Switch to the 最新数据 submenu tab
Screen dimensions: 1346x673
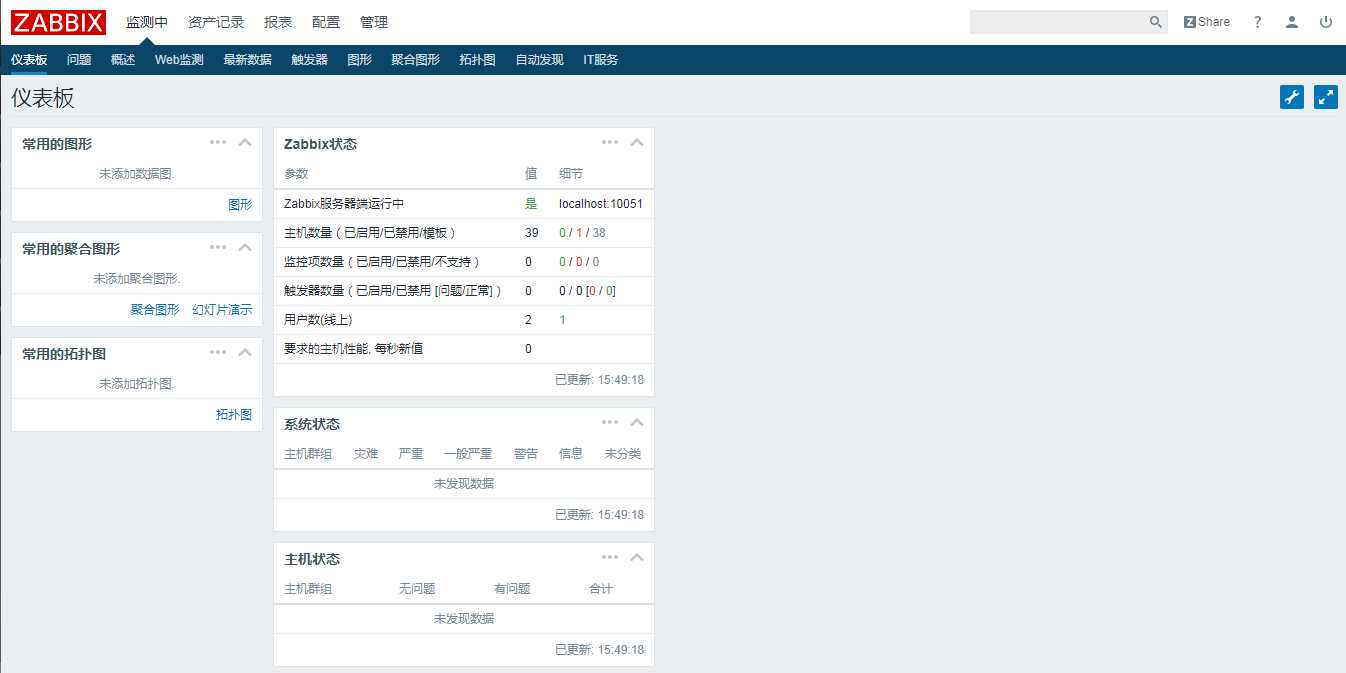247,60
